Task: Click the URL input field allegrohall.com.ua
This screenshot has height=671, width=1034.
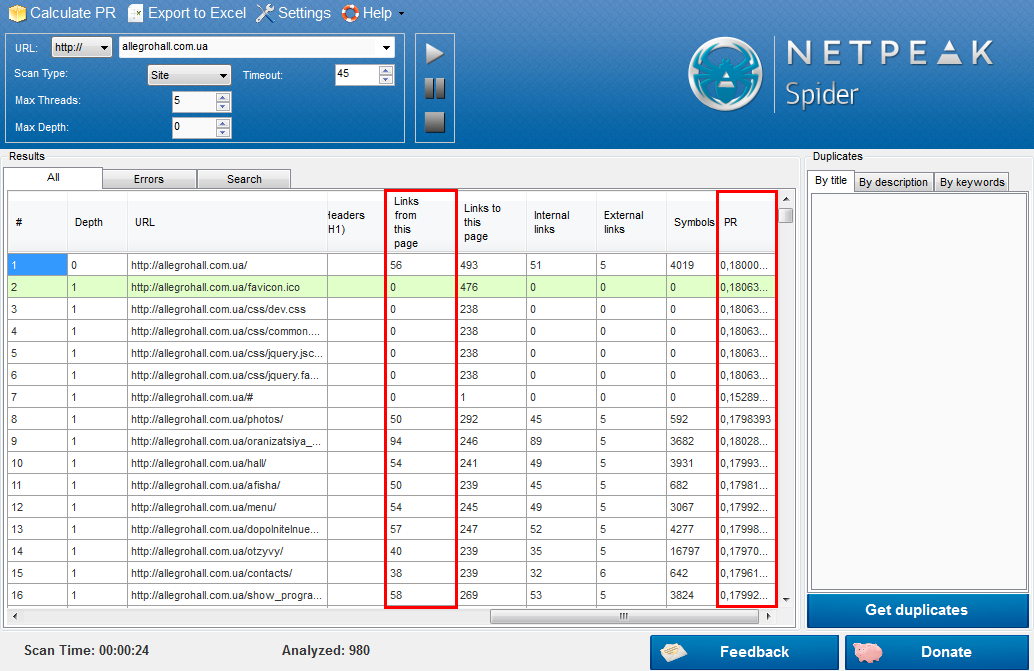Action: (248, 47)
